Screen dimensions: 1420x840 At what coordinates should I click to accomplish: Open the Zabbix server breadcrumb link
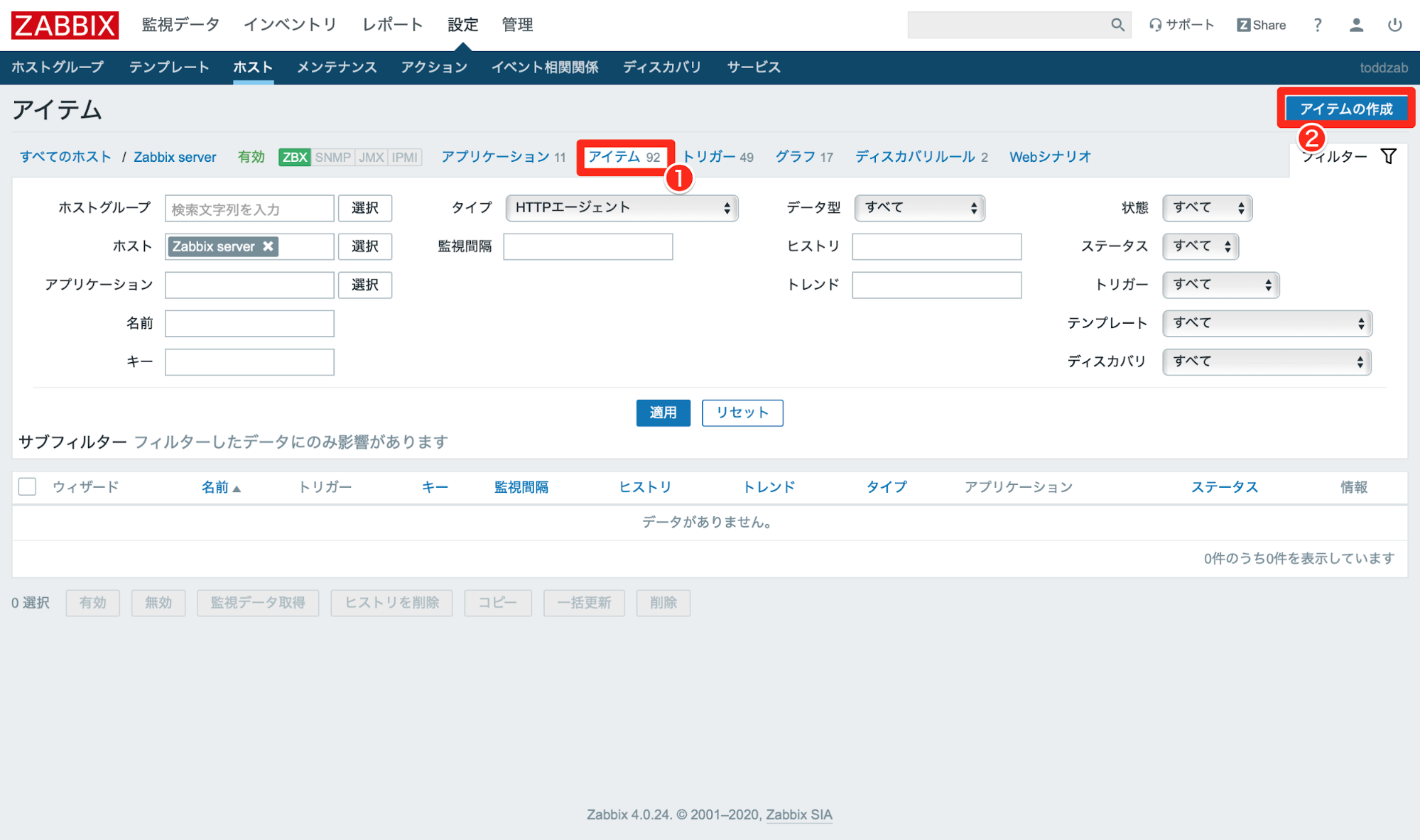pos(175,157)
